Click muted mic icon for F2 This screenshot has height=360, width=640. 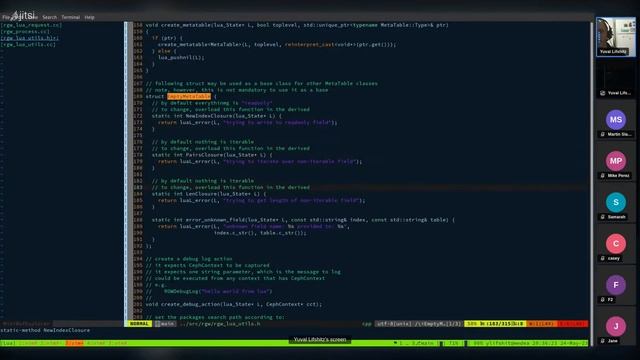(x=602, y=300)
